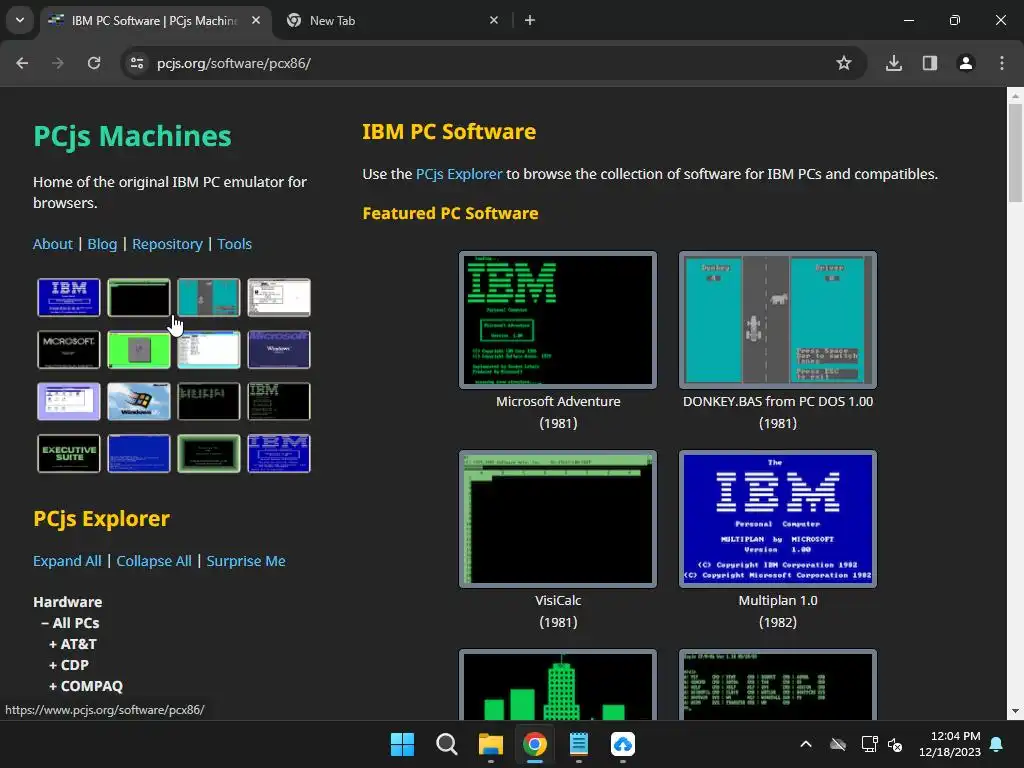Screen dimensions: 1024x768
Task: Open the large DONKEY.BAS game screenshot
Action: pos(778,320)
